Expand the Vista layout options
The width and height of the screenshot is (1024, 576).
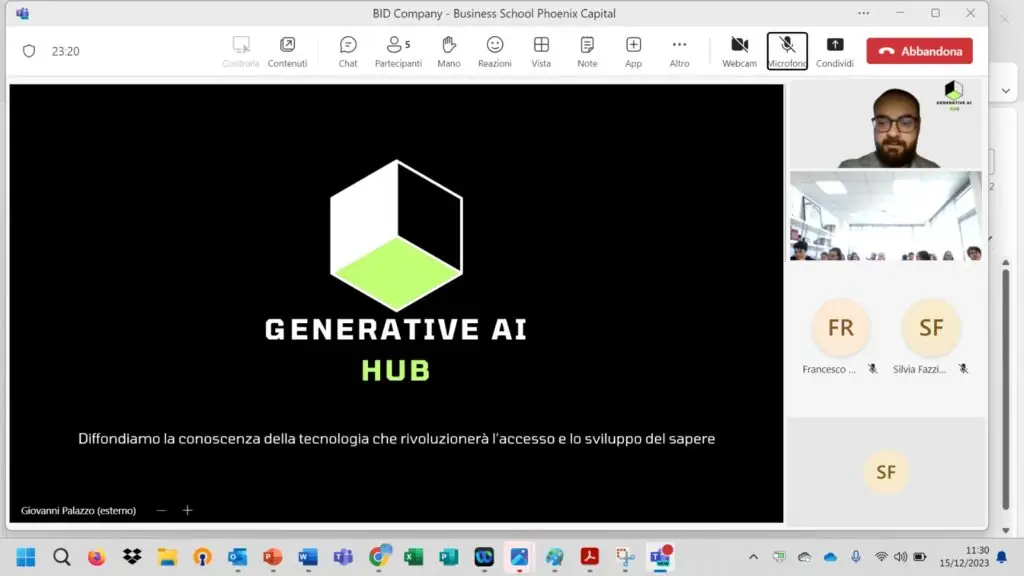point(541,51)
